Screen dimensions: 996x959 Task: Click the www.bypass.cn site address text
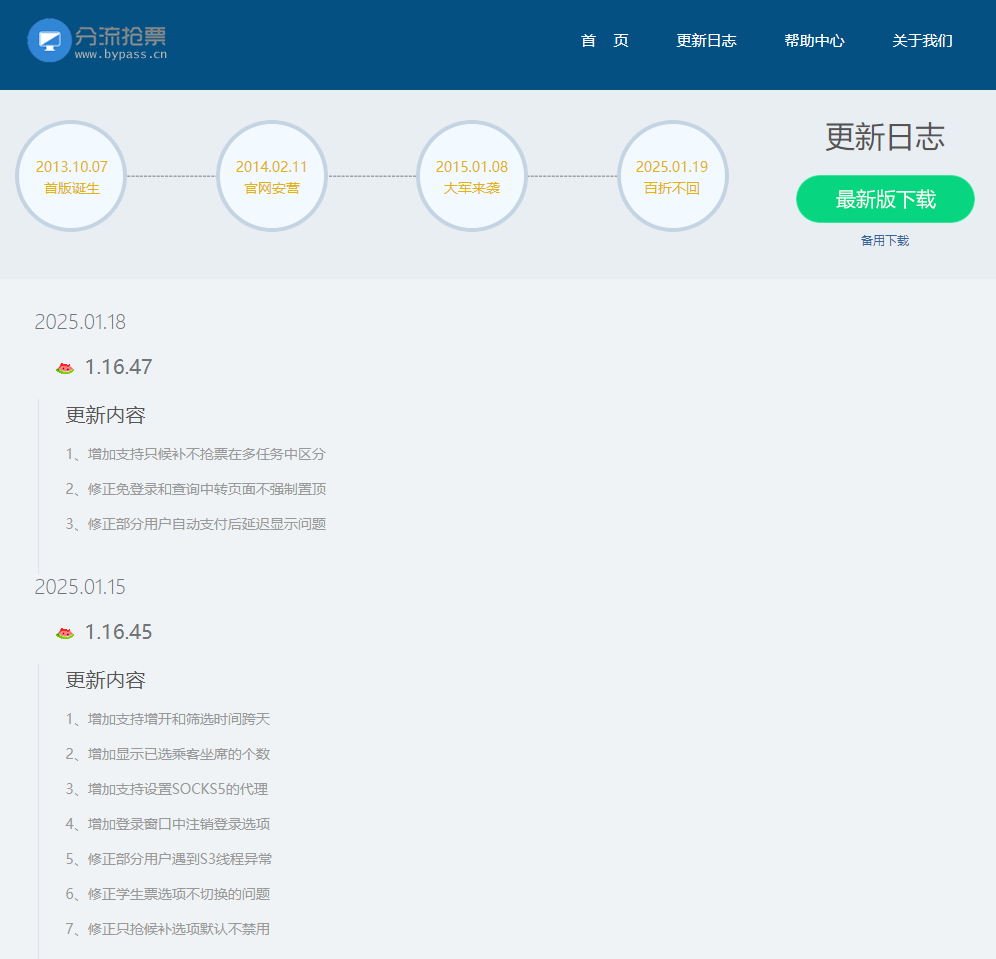[121, 55]
